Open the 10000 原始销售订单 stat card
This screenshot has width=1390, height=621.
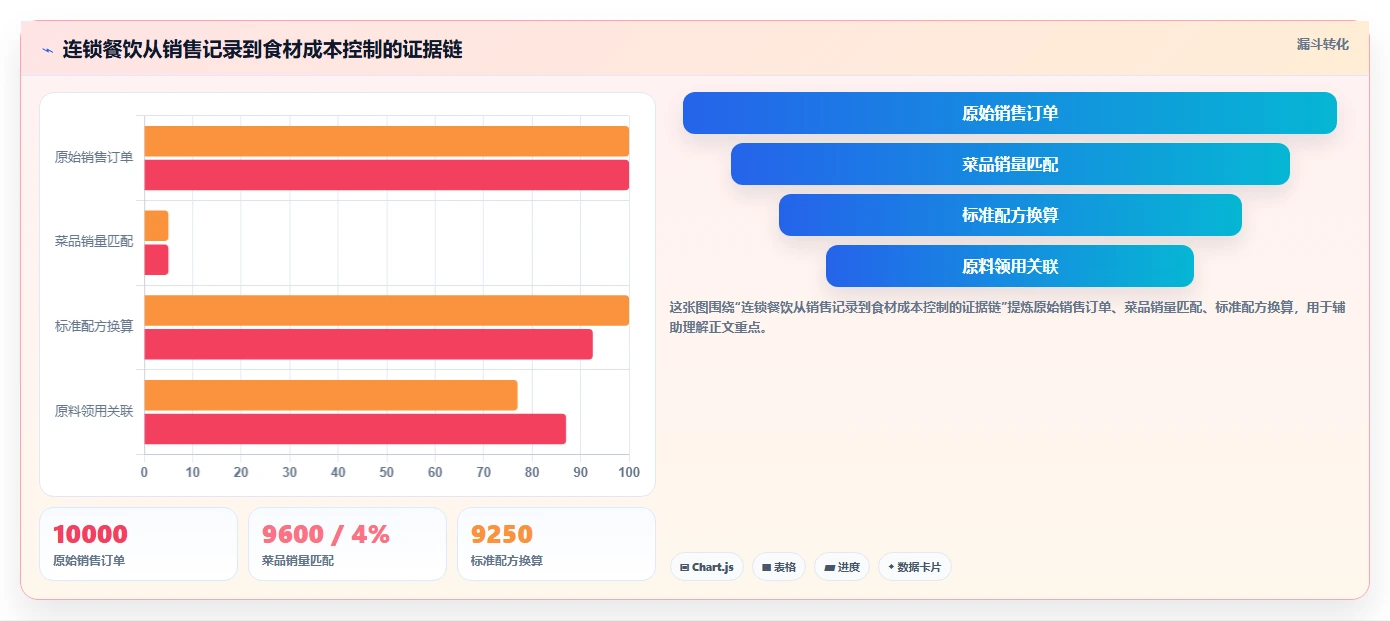pyautogui.click(x=138, y=544)
